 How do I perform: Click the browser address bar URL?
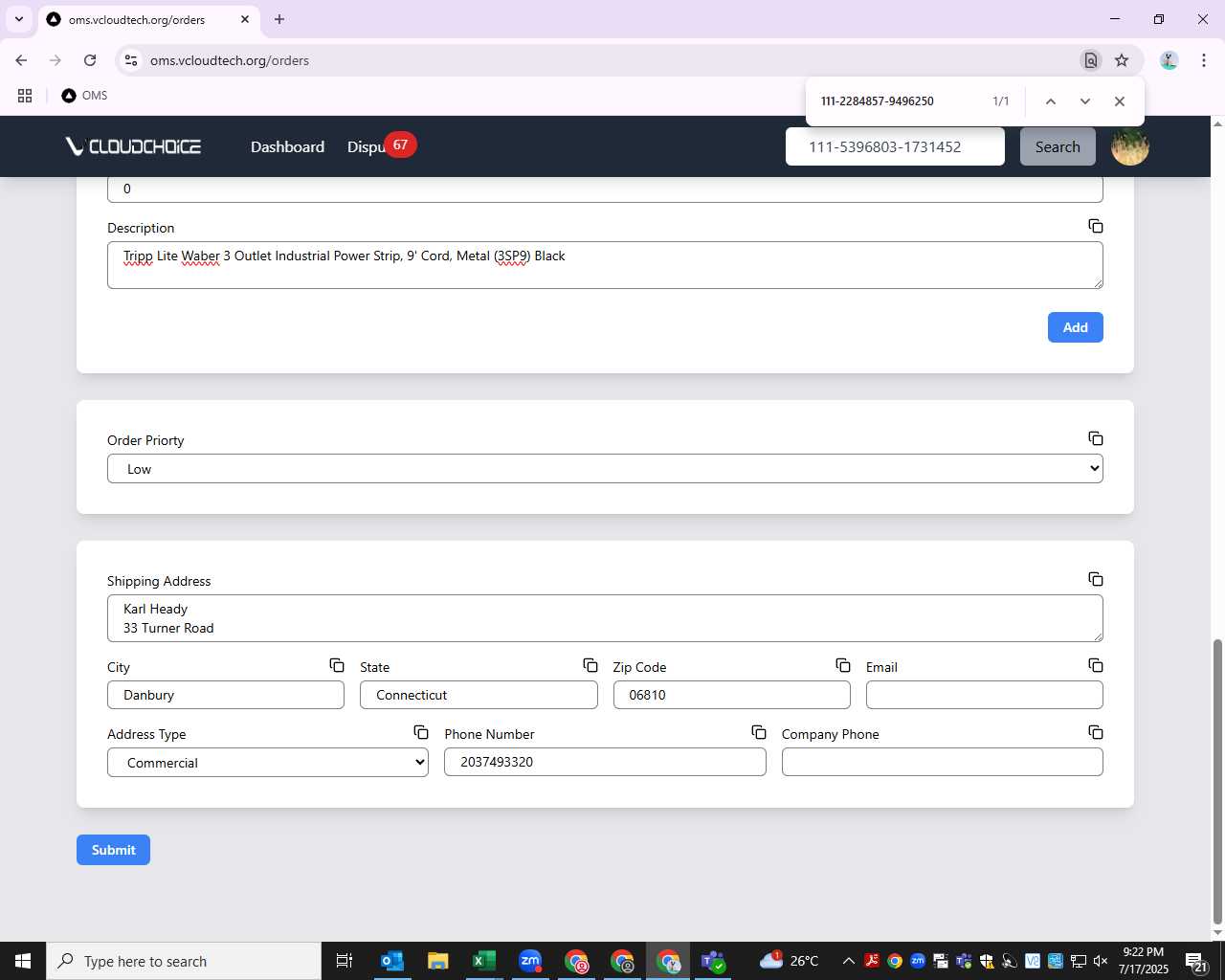(x=230, y=60)
